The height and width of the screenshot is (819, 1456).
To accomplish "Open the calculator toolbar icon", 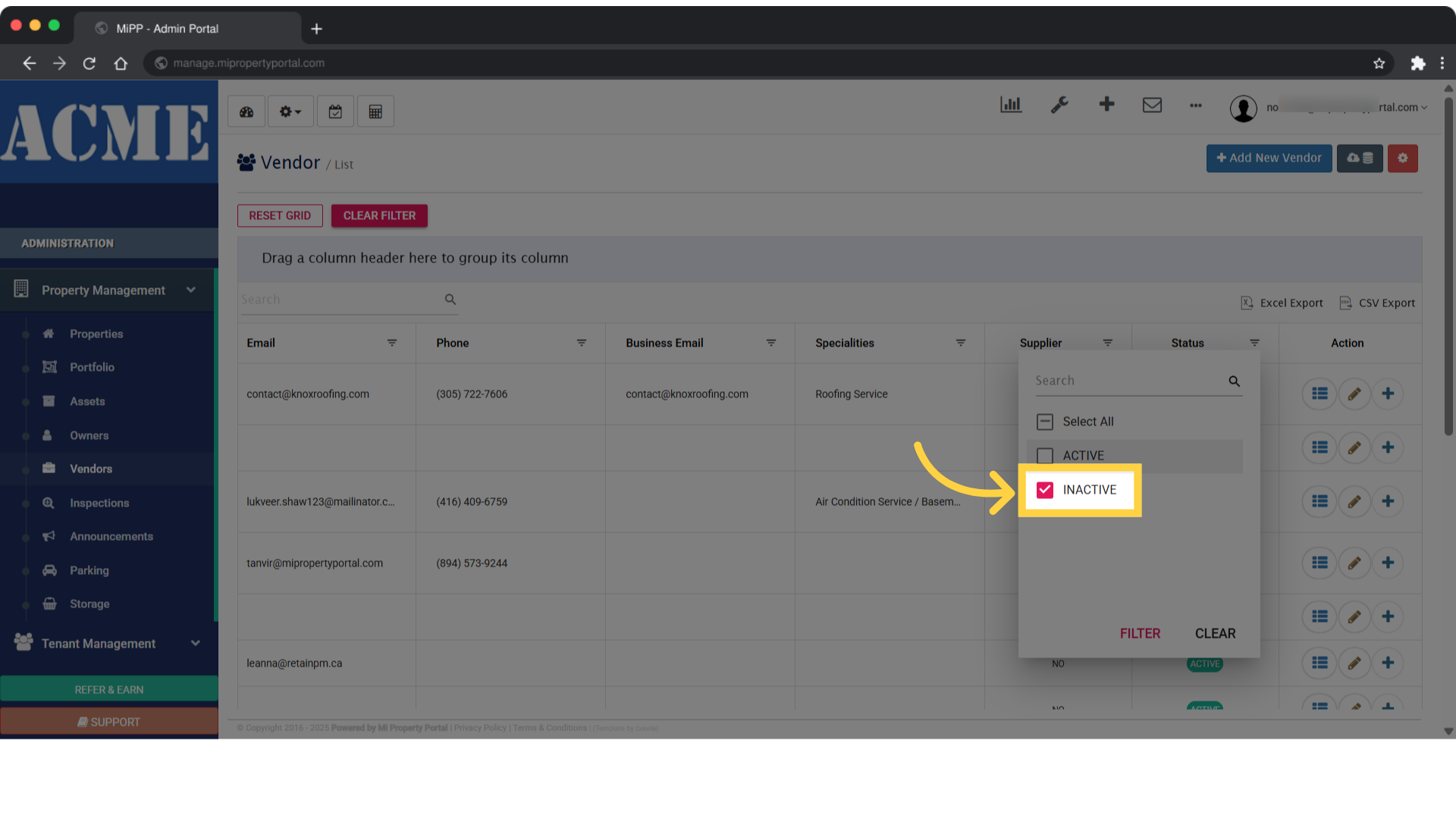I will click(x=375, y=111).
